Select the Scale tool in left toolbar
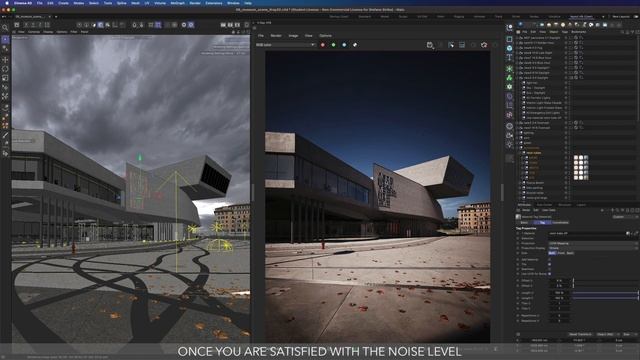The width and height of the screenshot is (640, 360). (x=5, y=78)
